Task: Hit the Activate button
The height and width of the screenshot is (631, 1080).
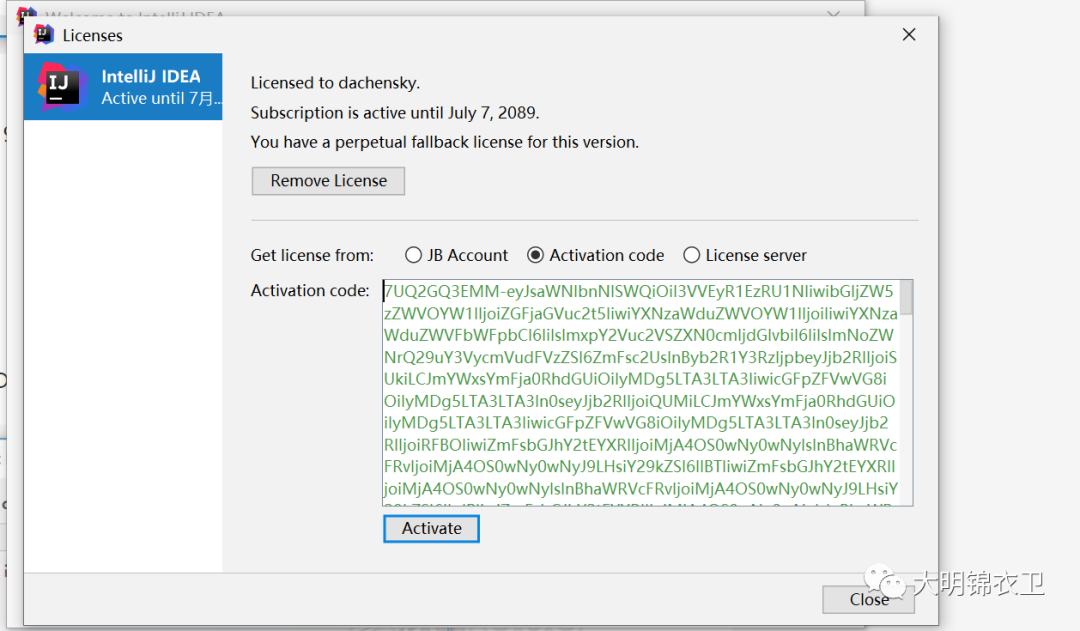Action: 431,528
